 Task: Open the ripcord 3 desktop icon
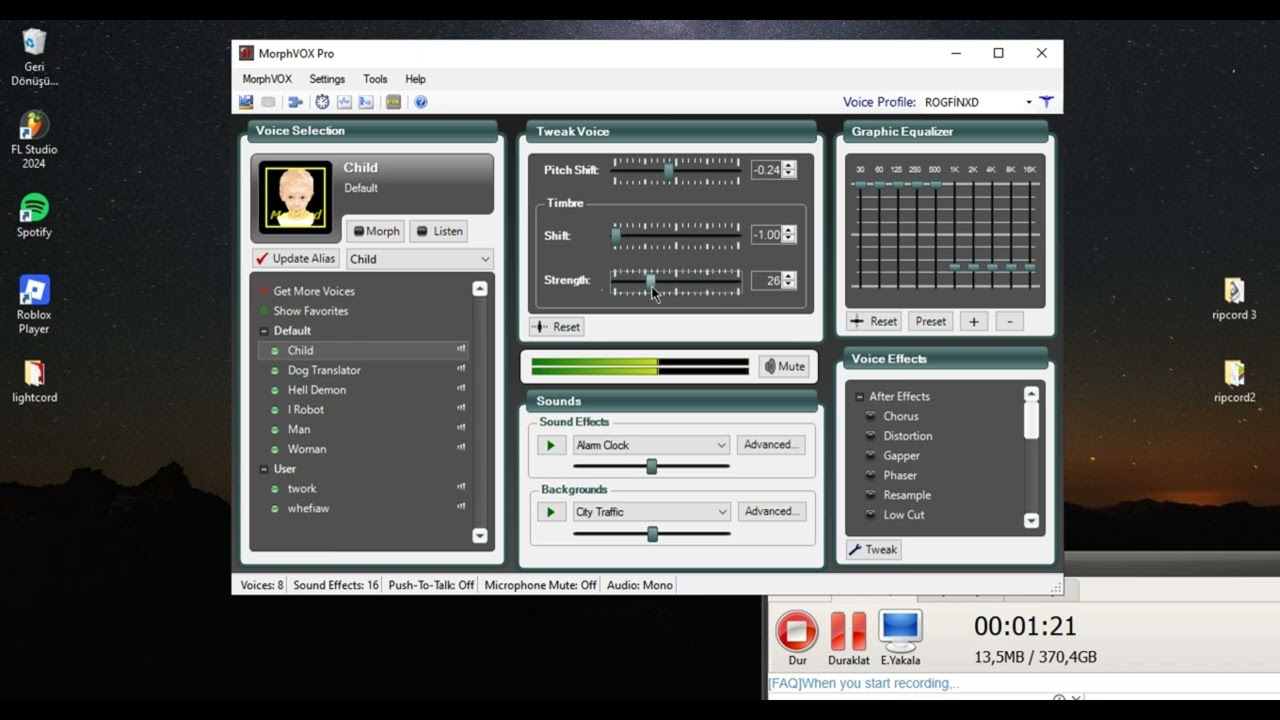point(1234,298)
